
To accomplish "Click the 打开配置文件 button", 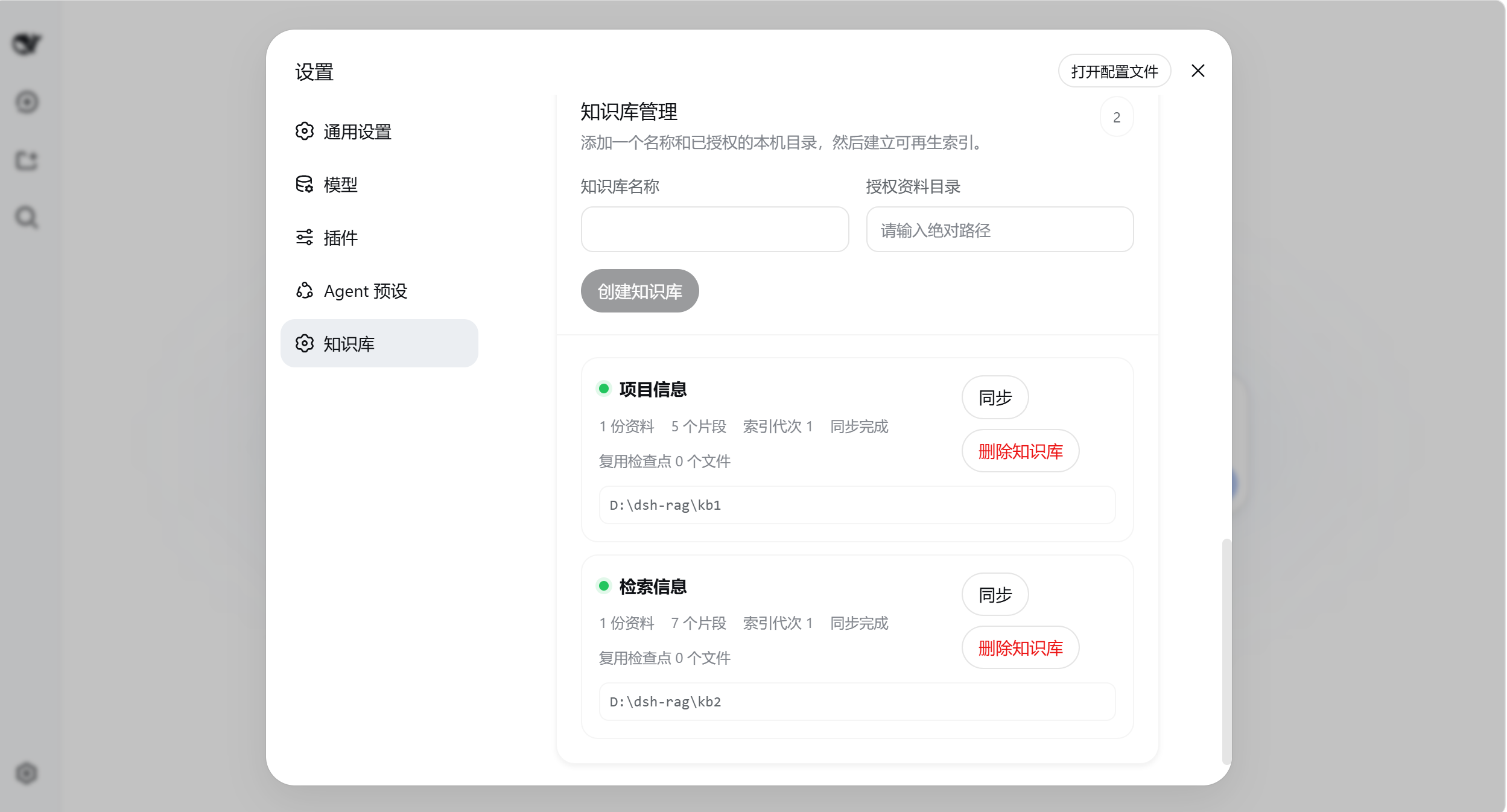I will pyautogui.click(x=1114, y=71).
